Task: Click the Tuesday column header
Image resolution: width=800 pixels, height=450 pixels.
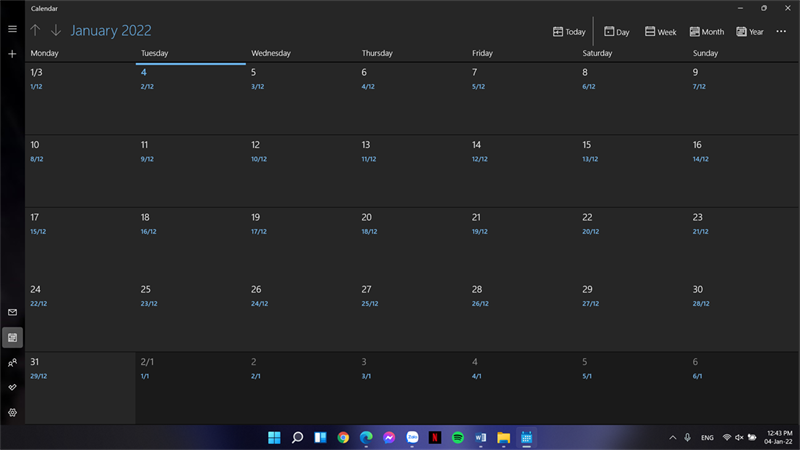Action: 155,53
